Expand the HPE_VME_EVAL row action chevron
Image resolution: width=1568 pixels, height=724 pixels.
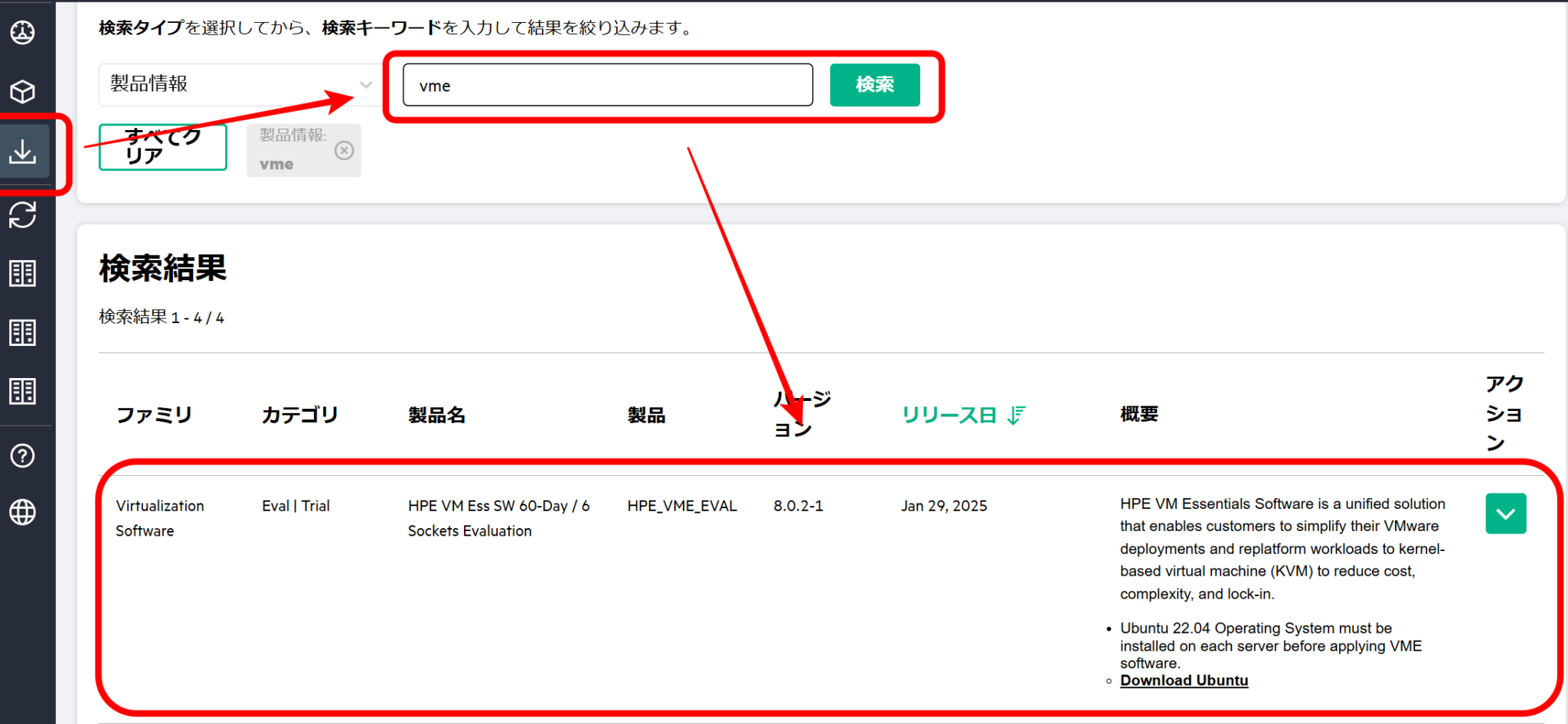(1505, 514)
